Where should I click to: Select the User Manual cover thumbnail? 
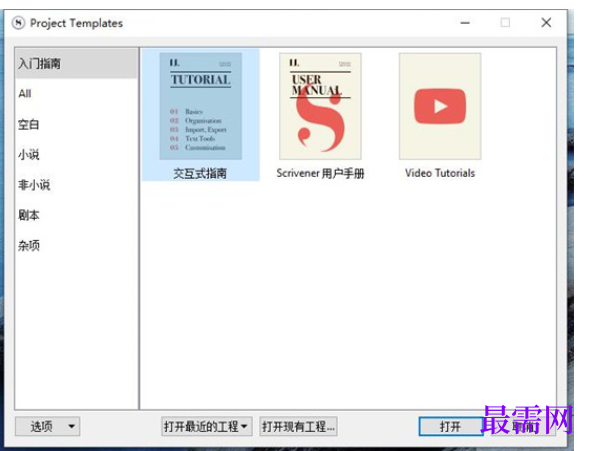click(320, 106)
